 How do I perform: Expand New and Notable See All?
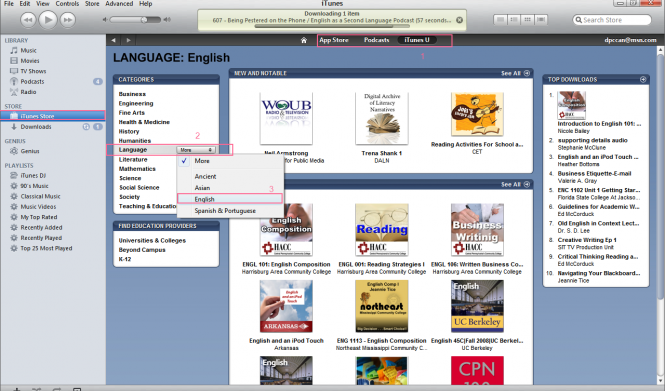(515, 73)
